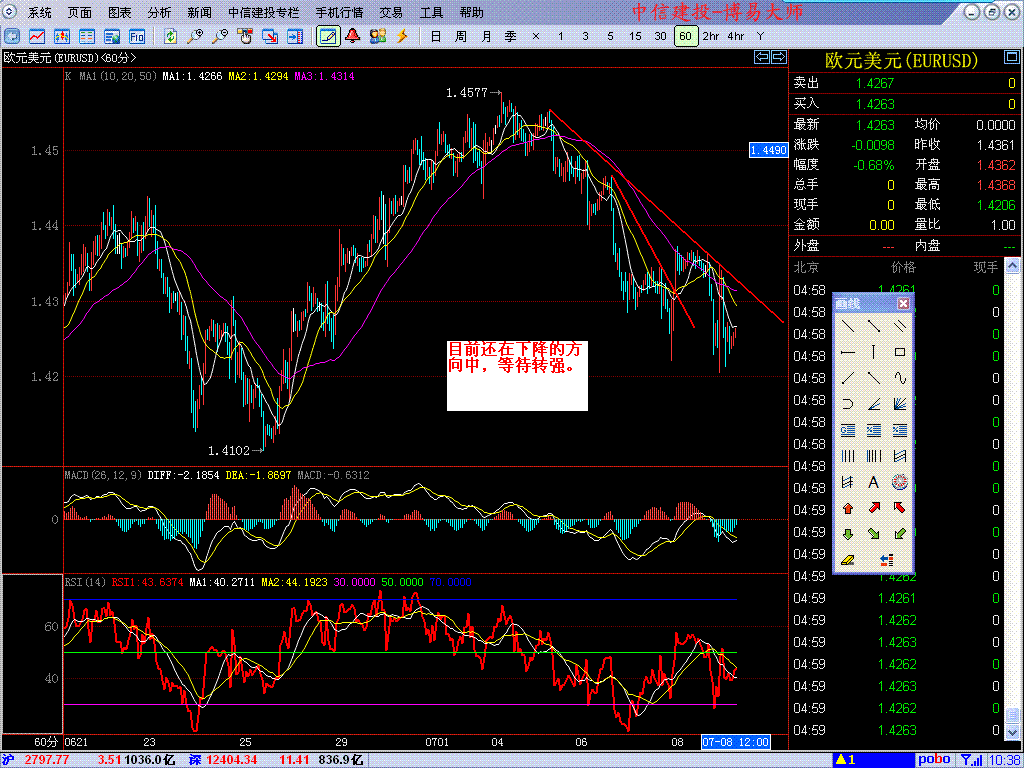Select the 4hr period
Image resolution: width=1024 pixels, height=768 pixels.
tap(736, 36)
